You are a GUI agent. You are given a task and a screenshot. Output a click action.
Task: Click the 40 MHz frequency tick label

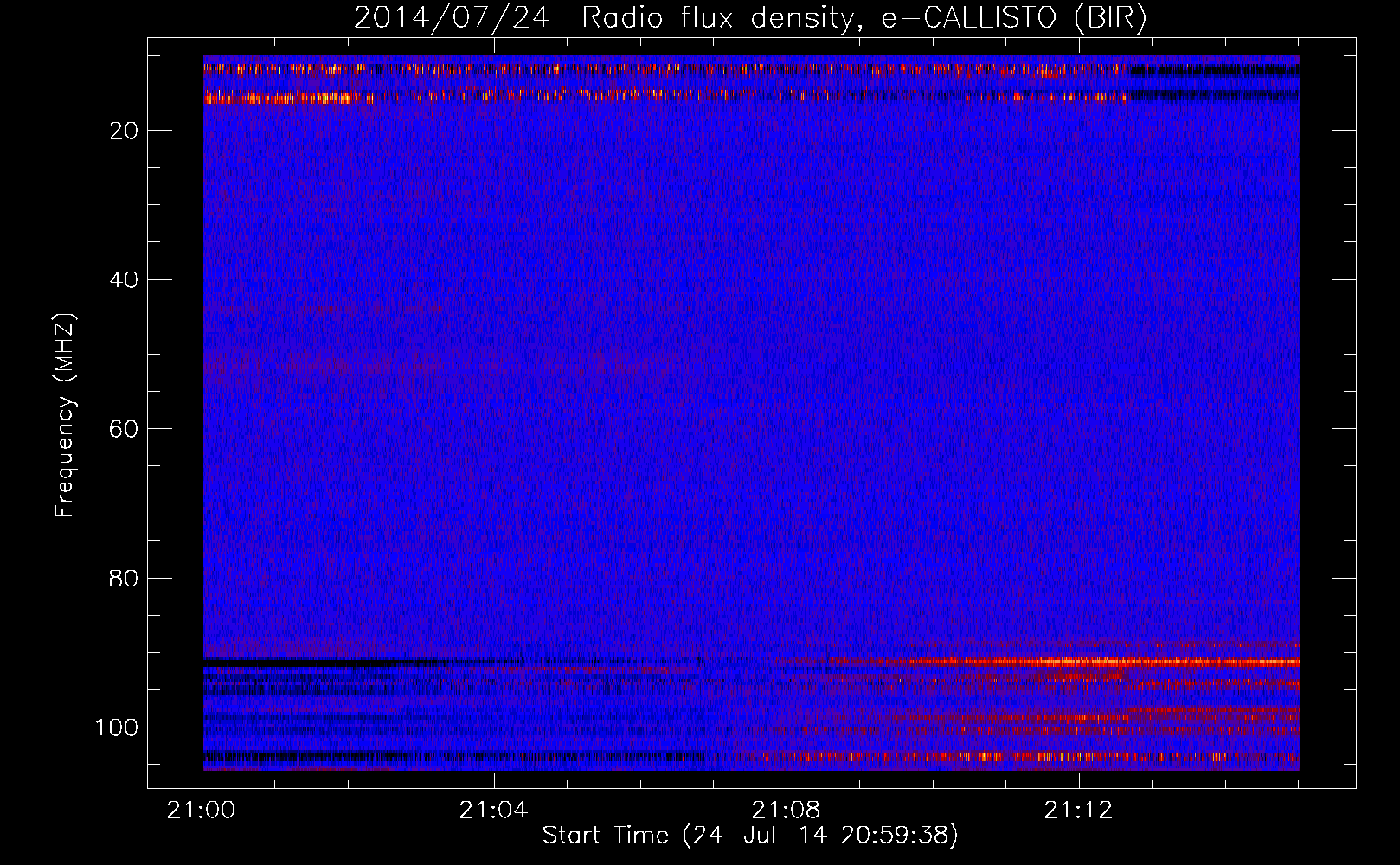125,280
